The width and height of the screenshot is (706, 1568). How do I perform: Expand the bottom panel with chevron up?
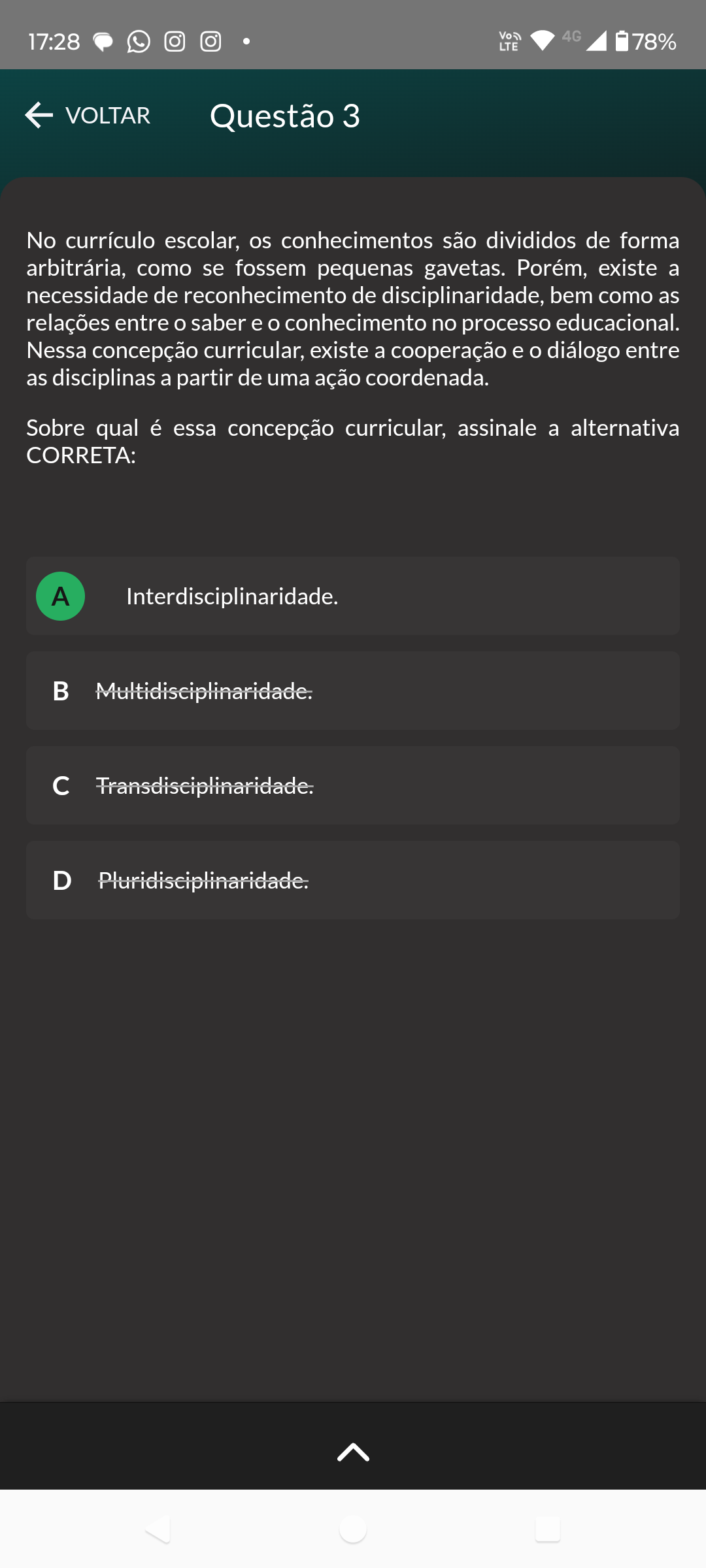(x=353, y=1452)
